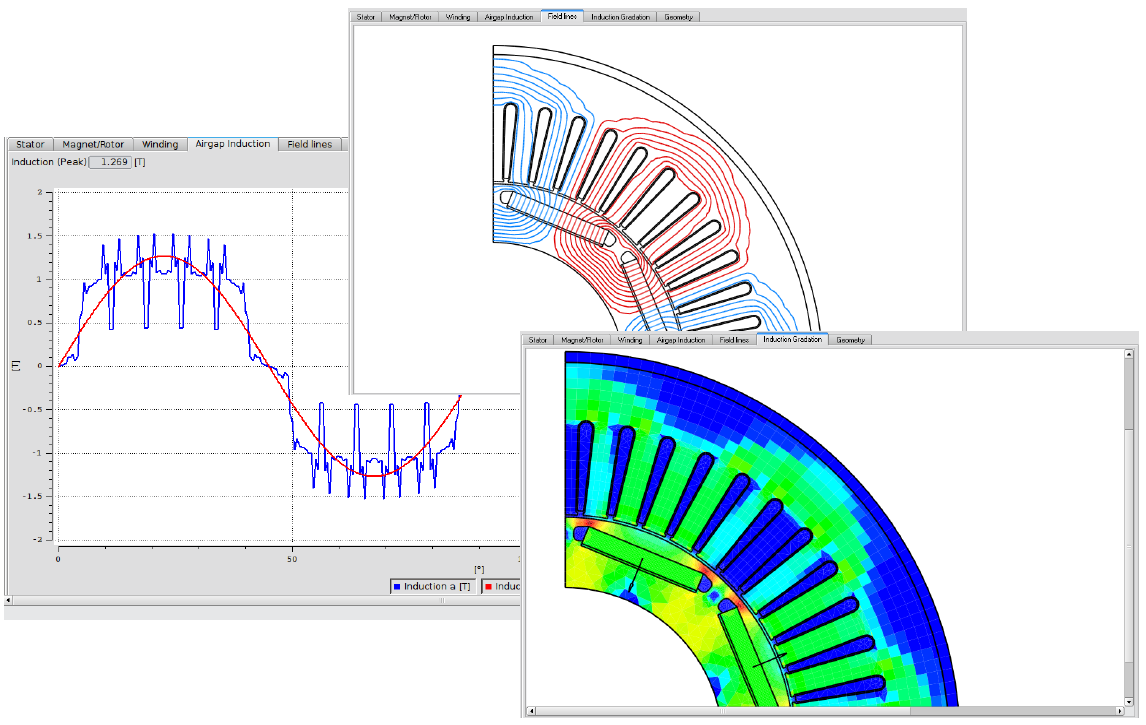Open Airgap Induction tab in gradation window
The width and height of the screenshot is (1146, 725).
(x=680, y=340)
